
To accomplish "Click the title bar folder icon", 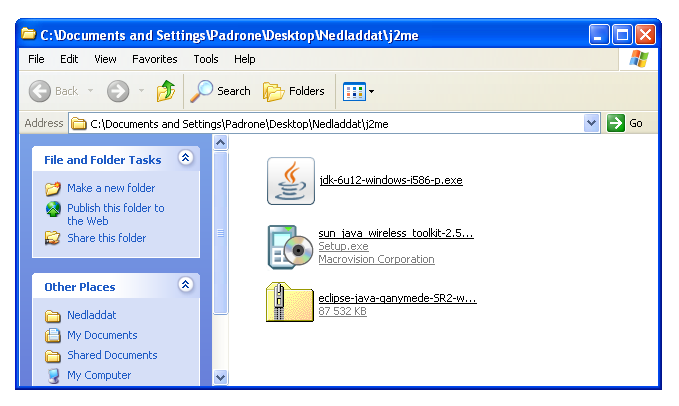I will click(29, 33).
